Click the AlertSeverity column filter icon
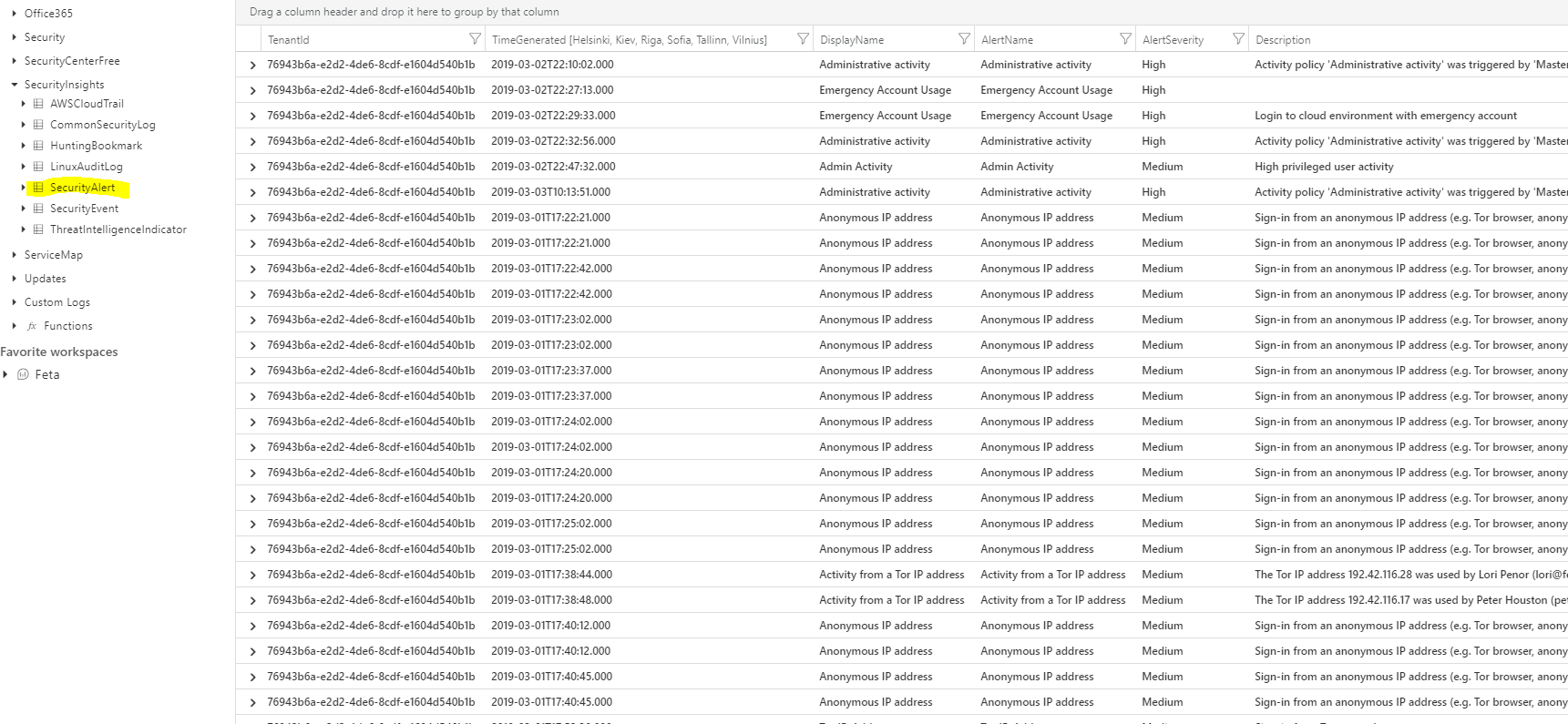This screenshot has width=1568, height=724. [x=1238, y=39]
